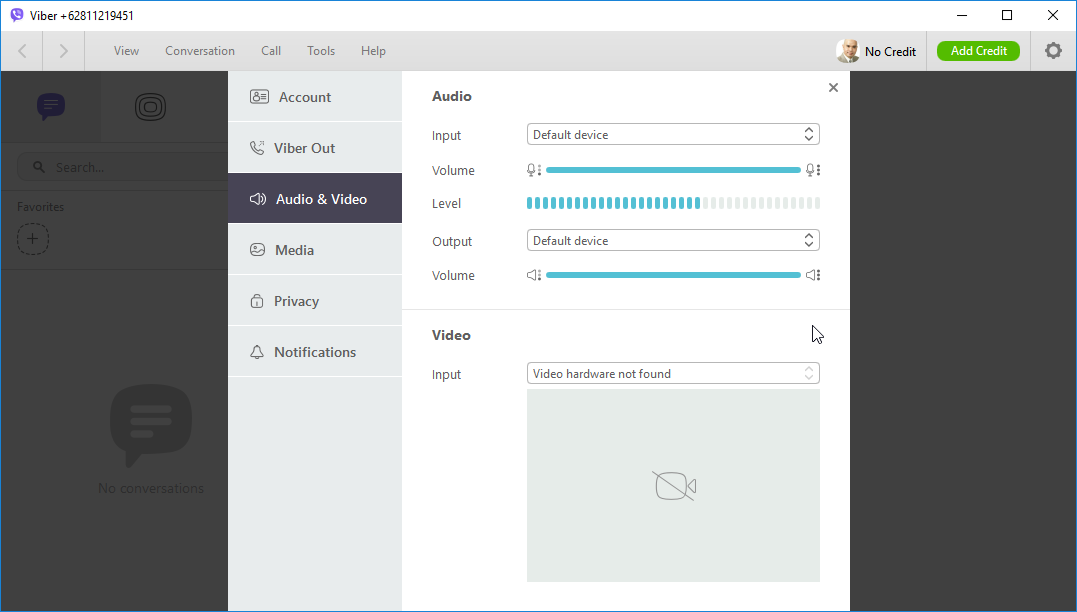
Task: Open the Tools menu
Action: point(321,51)
